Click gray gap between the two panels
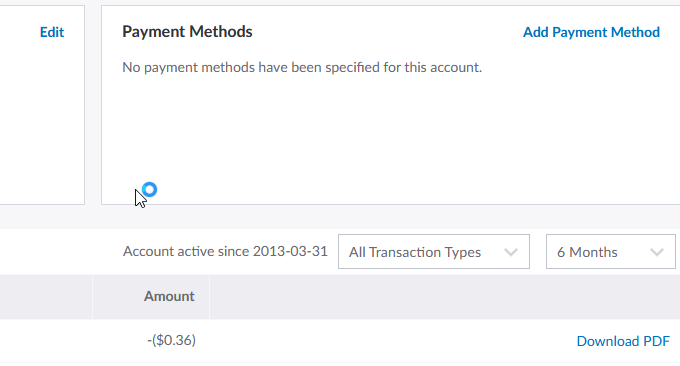Image resolution: width=680 pixels, height=366 pixels. [x=93, y=105]
